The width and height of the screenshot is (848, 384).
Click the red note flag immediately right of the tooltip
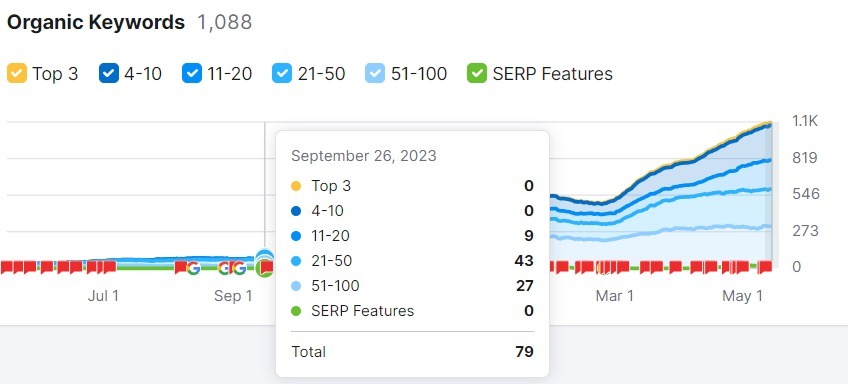(562, 267)
